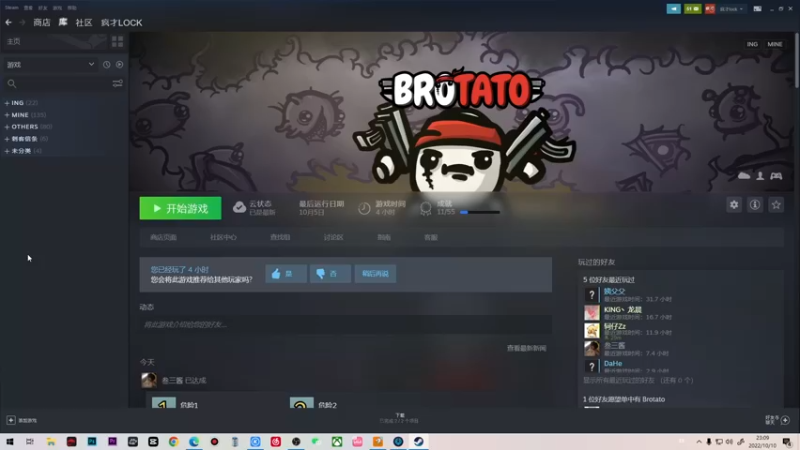This screenshot has height=450, width=800.
Task: Click the MINE collection tag on banner
Action: (x=774, y=44)
